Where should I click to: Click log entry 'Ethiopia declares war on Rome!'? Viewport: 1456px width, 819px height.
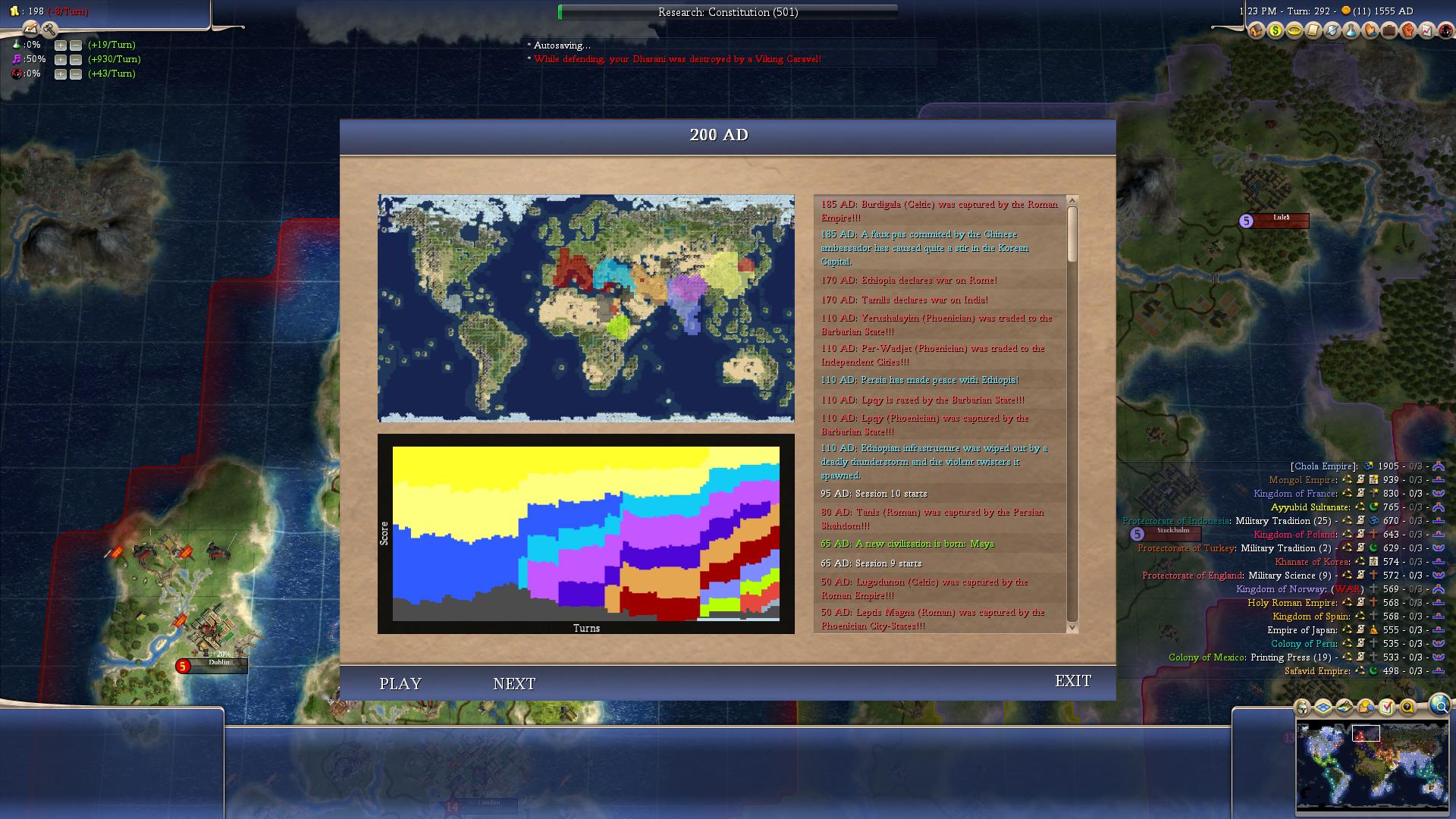click(x=908, y=280)
